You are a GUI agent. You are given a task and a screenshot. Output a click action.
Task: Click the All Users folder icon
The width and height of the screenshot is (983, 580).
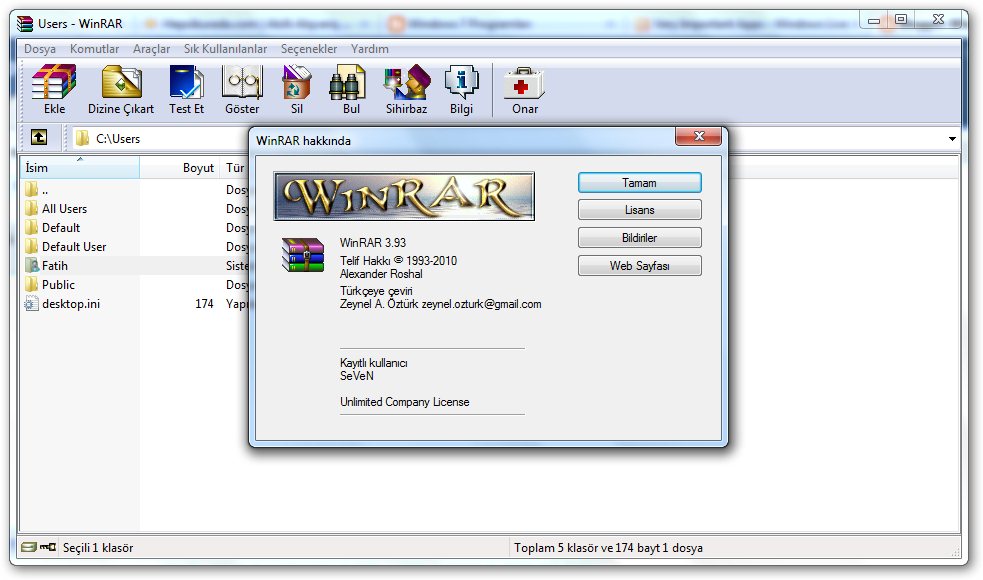pyautogui.click(x=31, y=208)
